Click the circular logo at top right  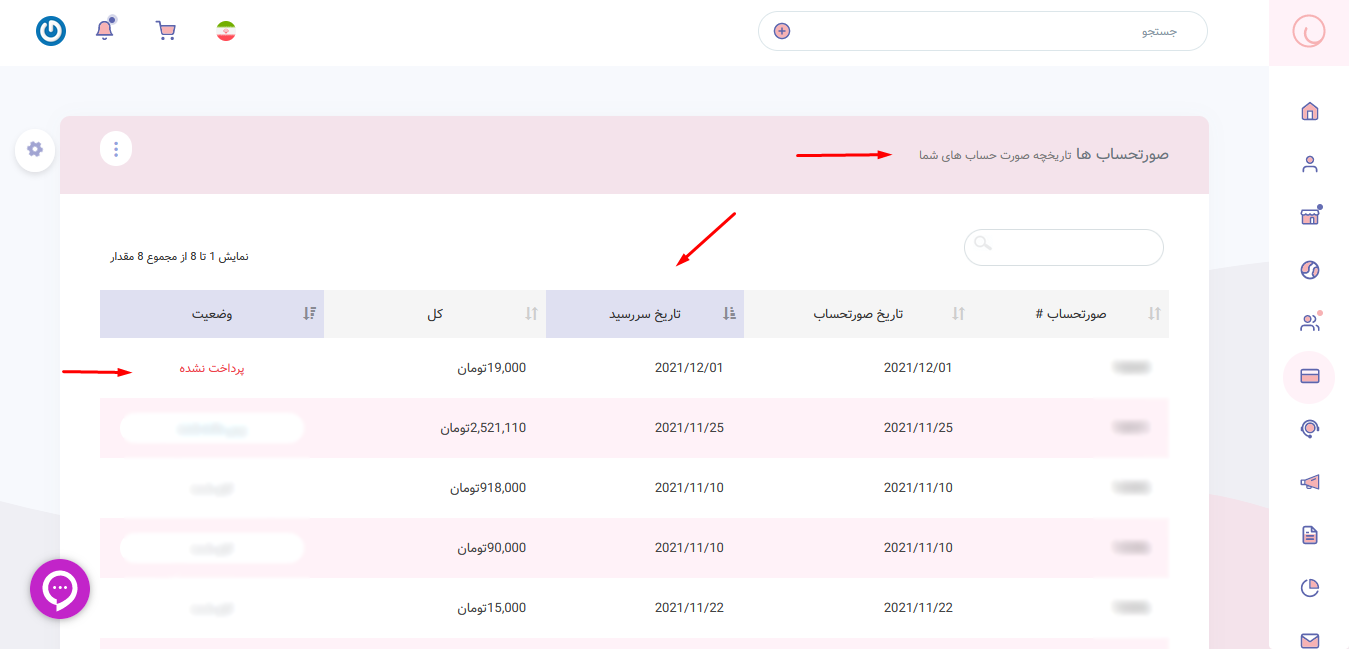pyautogui.click(x=1309, y=32)
